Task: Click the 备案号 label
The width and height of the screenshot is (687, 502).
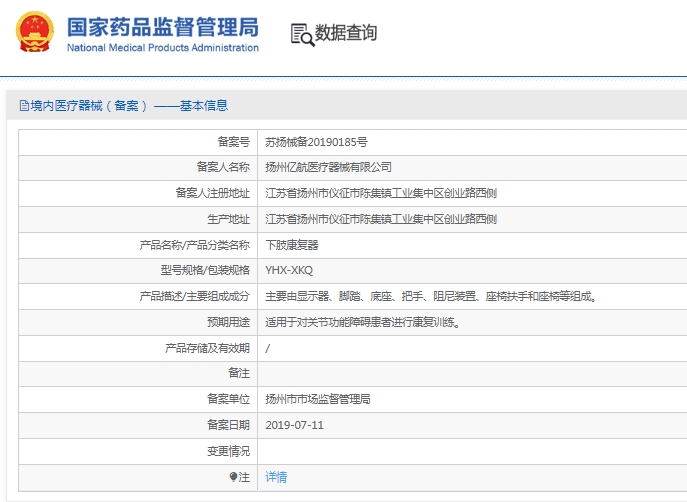Action: coord(234,142)
